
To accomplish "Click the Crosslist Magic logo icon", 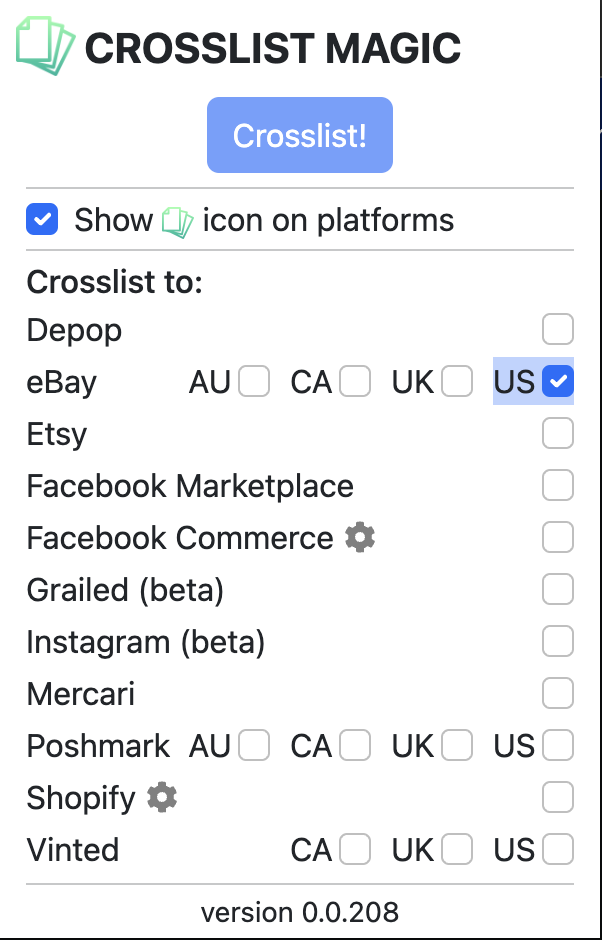I will click(44, 43).
